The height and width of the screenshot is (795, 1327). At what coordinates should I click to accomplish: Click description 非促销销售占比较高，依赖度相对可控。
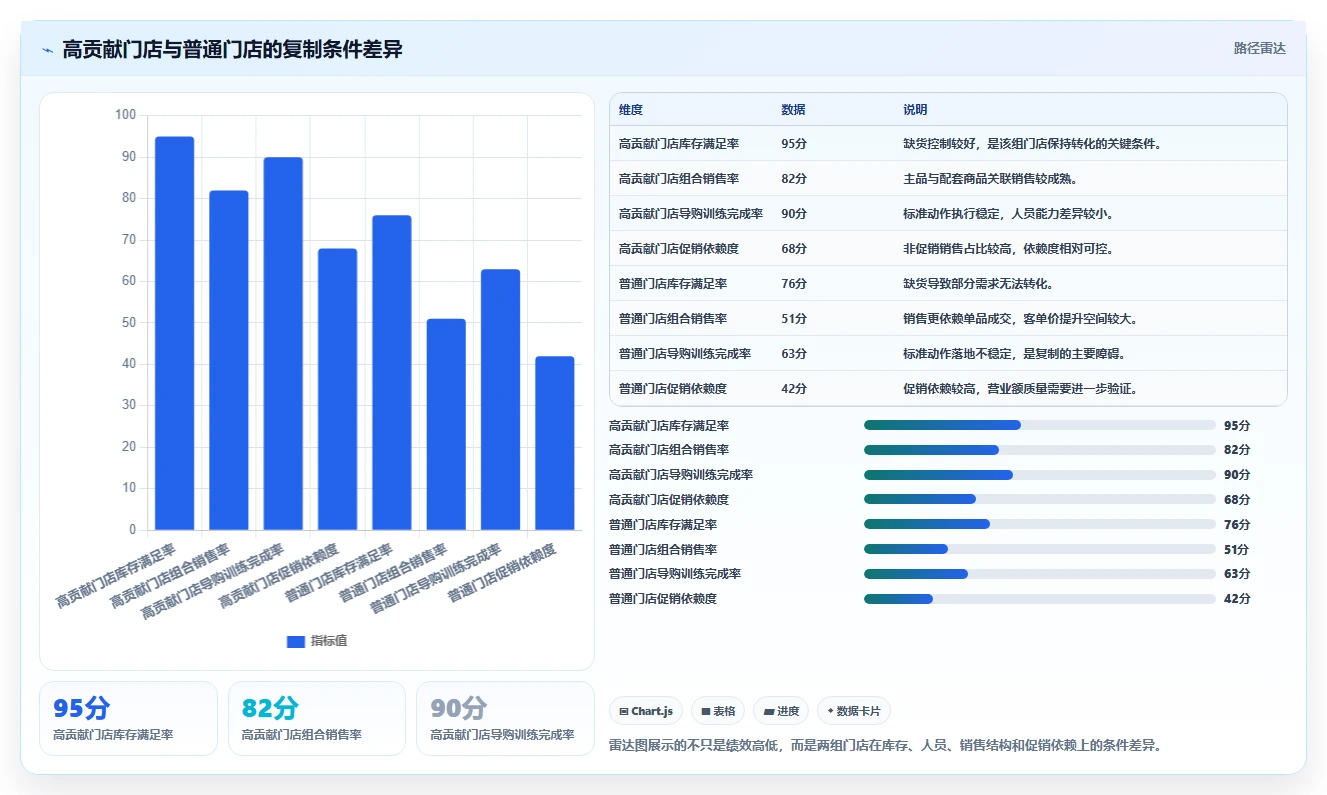(1008, 249)
